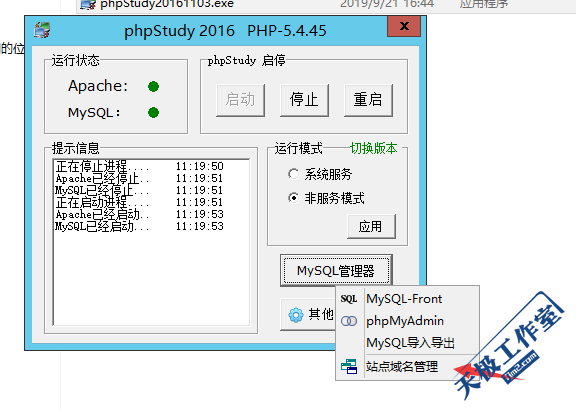The image size is (576, 409).
Task: Click the 站点域名管理 site icon
Action: pyautogui.click(x=349, y=366)
